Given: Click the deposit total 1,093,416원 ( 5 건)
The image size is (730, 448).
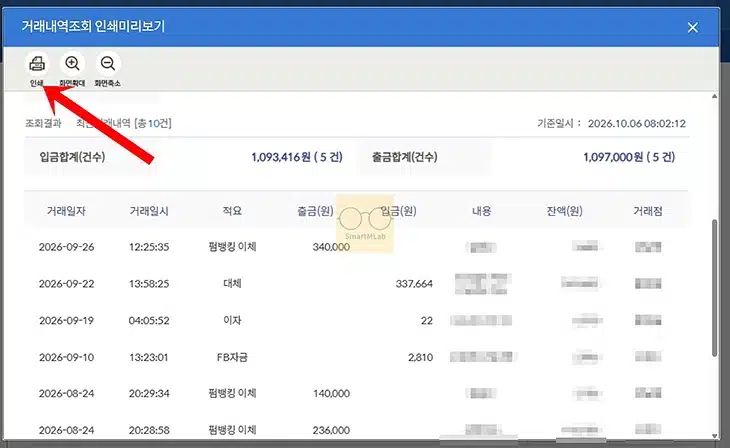Looking at the screenshot, I should 297,157.
